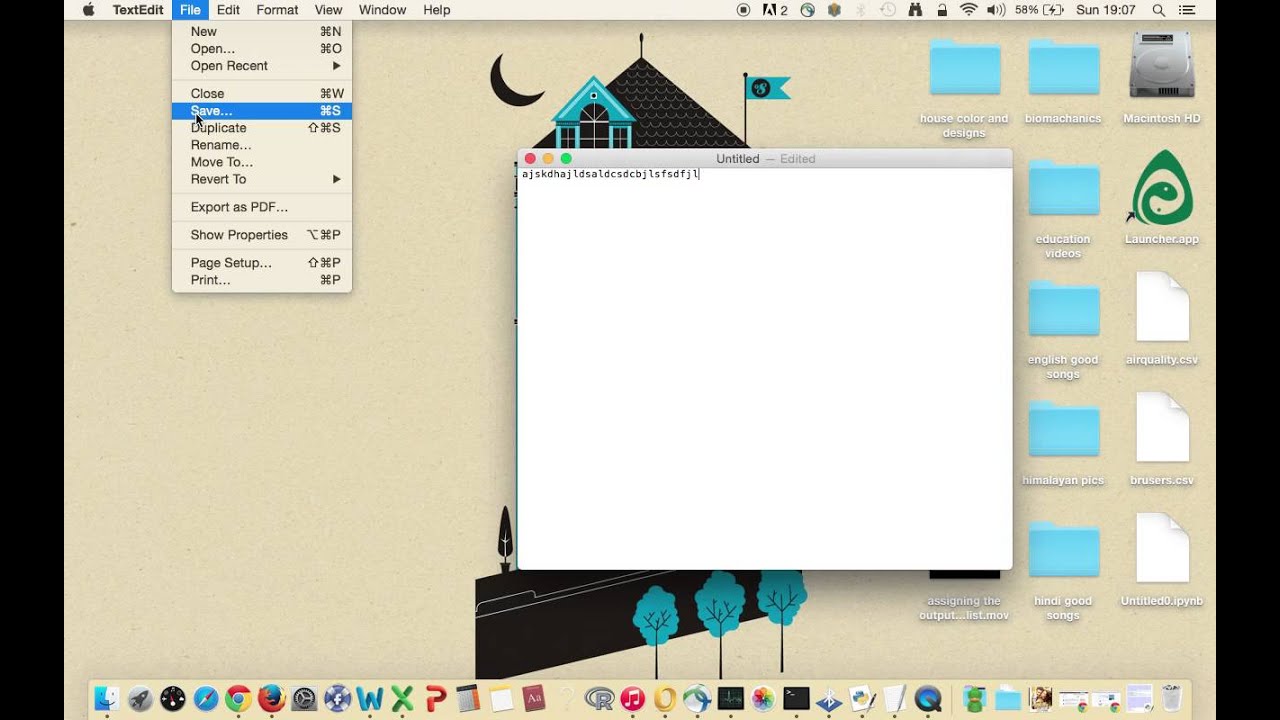Open System Preferences gear in dock
Screen dimensions: 1280x720
click(x=304, y=698)
